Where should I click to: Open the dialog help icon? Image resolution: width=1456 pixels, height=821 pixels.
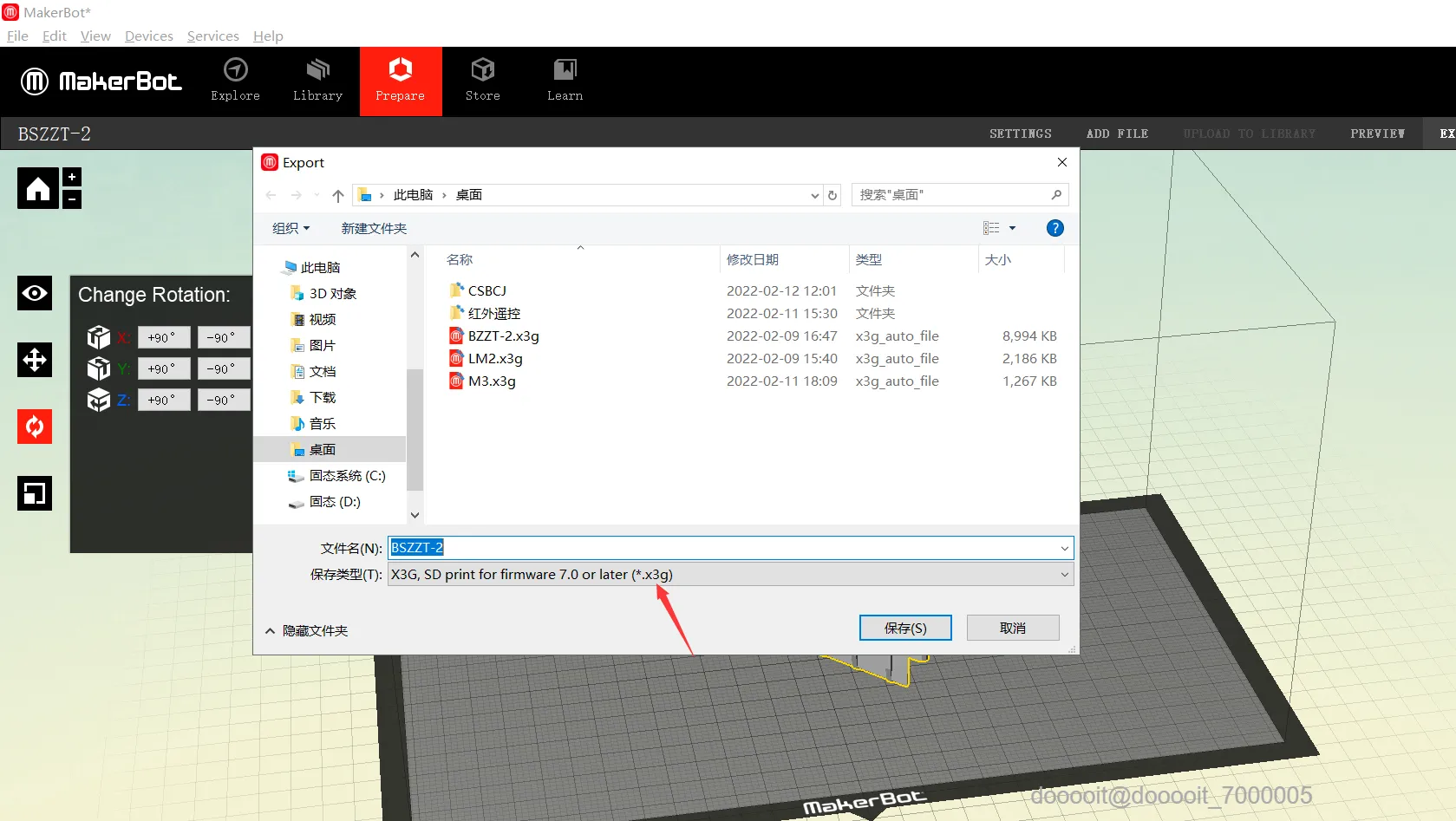[1054, 228]
